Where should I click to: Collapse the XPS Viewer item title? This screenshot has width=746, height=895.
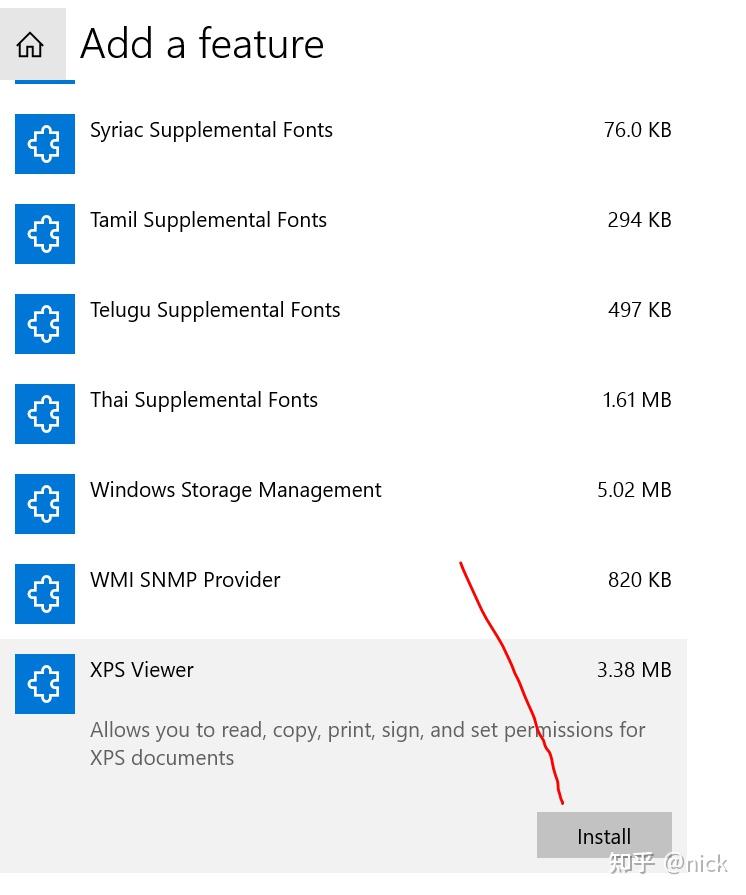point(142,670)
